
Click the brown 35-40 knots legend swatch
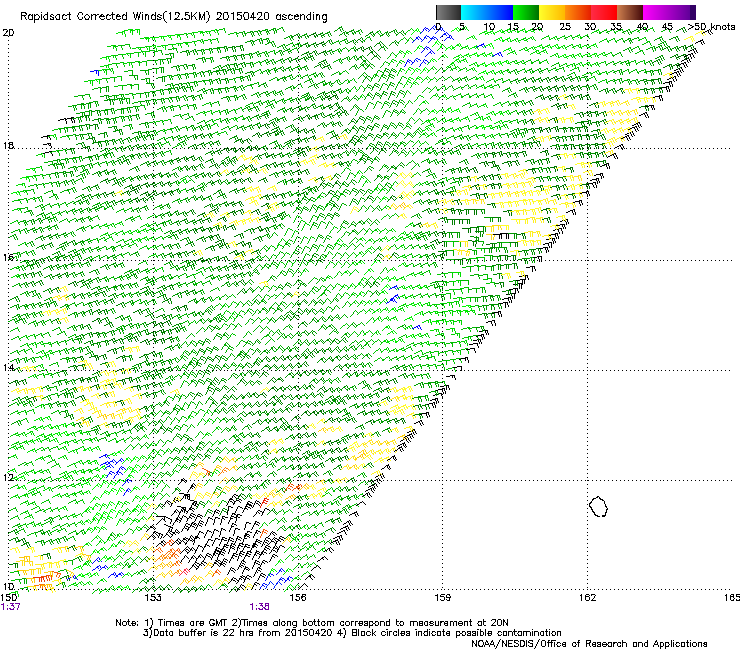[630, 12]
